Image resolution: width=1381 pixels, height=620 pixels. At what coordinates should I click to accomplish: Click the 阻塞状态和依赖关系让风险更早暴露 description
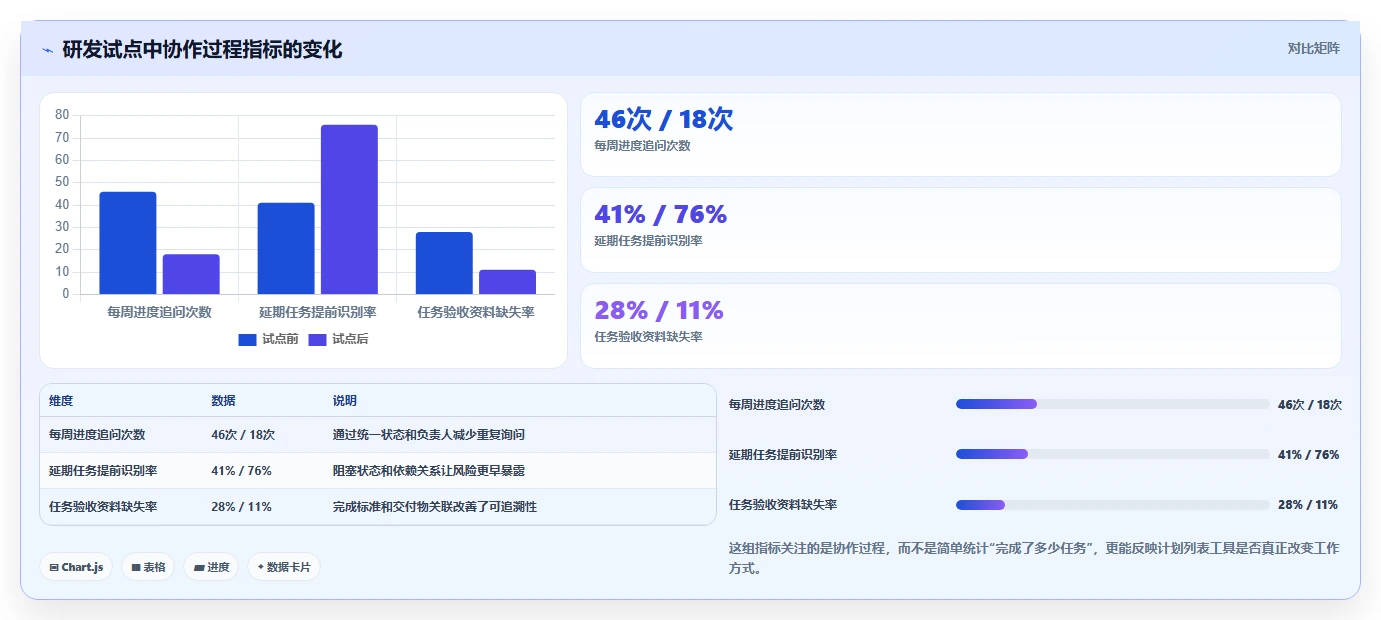[x=429, y=470]
